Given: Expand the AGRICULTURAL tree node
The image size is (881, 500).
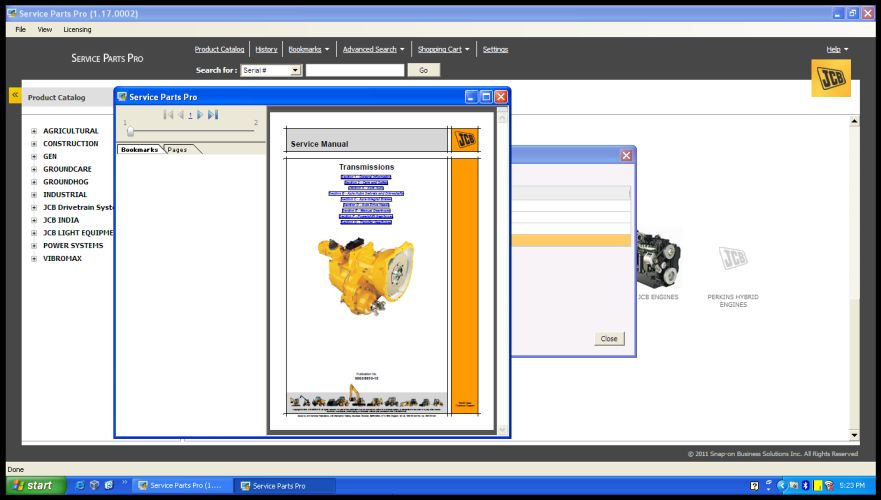Looking at the screenshot, I should pos(34,131).
